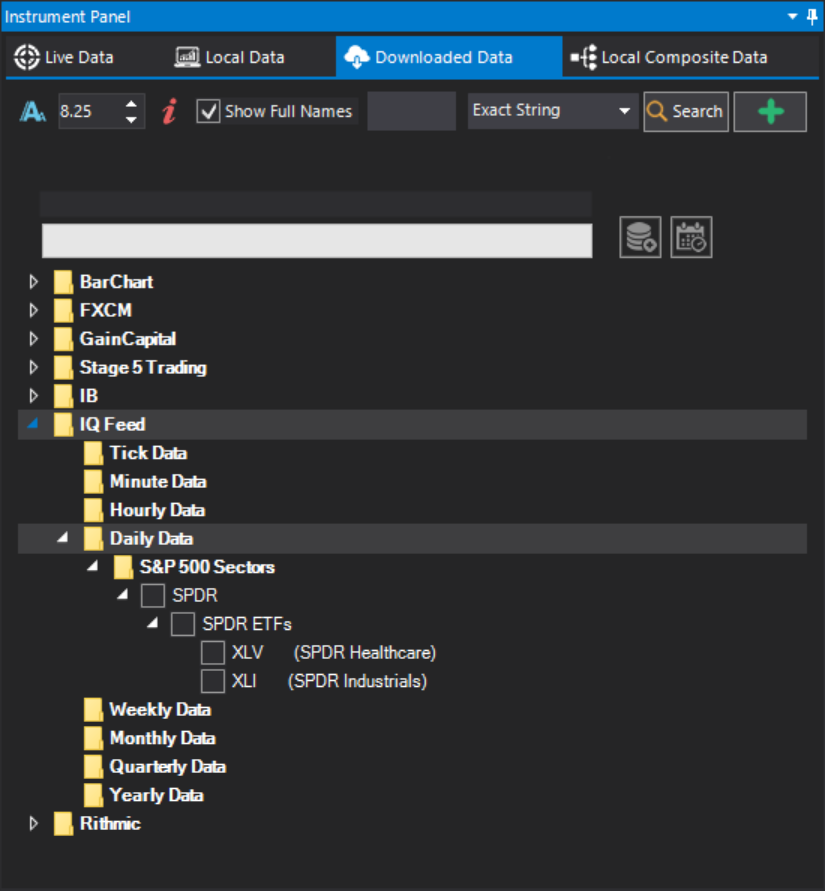This screenshot has height=891, width=825.
Task: Open the Exact String dropdown
Action: [553, 111]
